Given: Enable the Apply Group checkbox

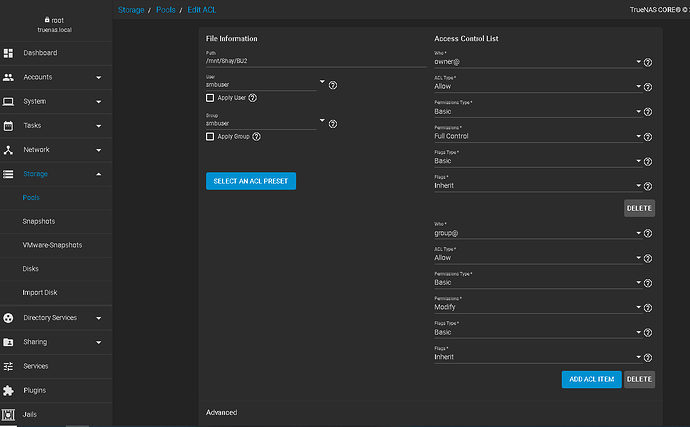Looking at the screenshot, I should pyautogui.click(x=210, y=136).
